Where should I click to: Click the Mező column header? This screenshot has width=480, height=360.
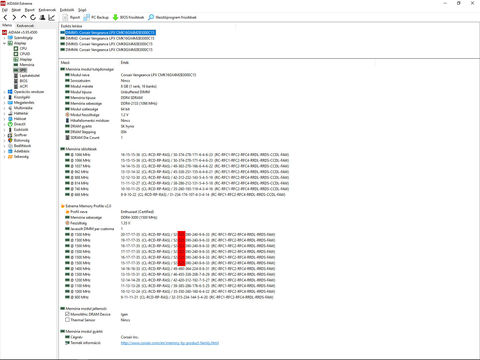tap(65, 63)
